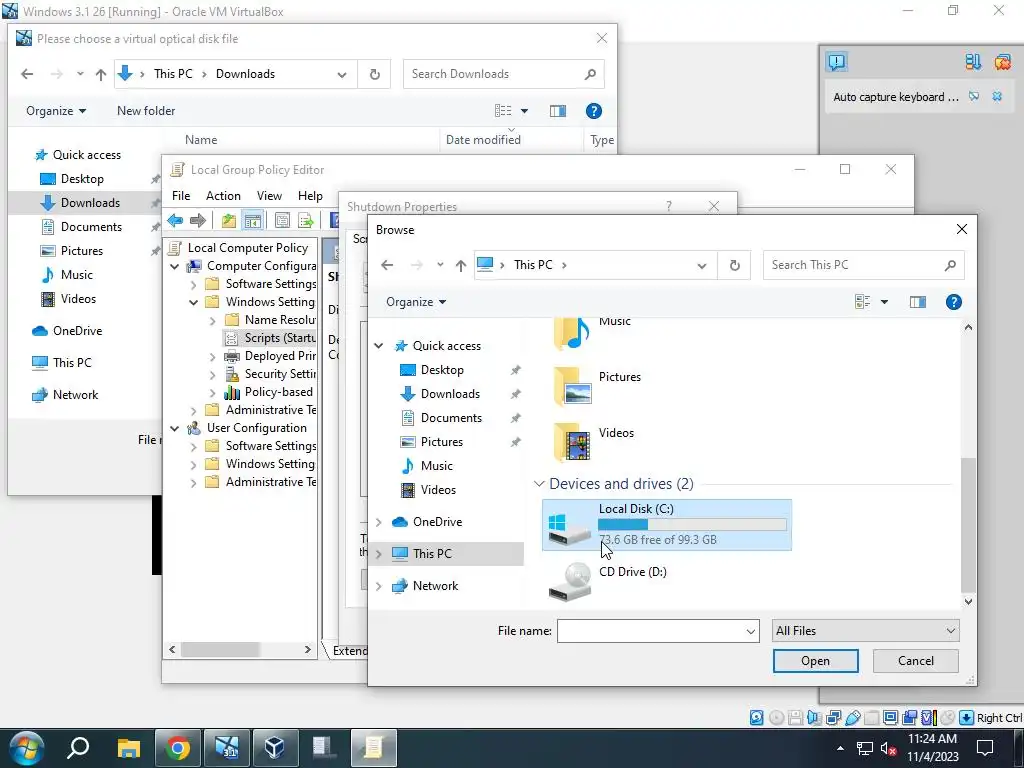Collapse Computer Configuration node in policy tree
1024x768 pixels.
[x=174, y=266]
